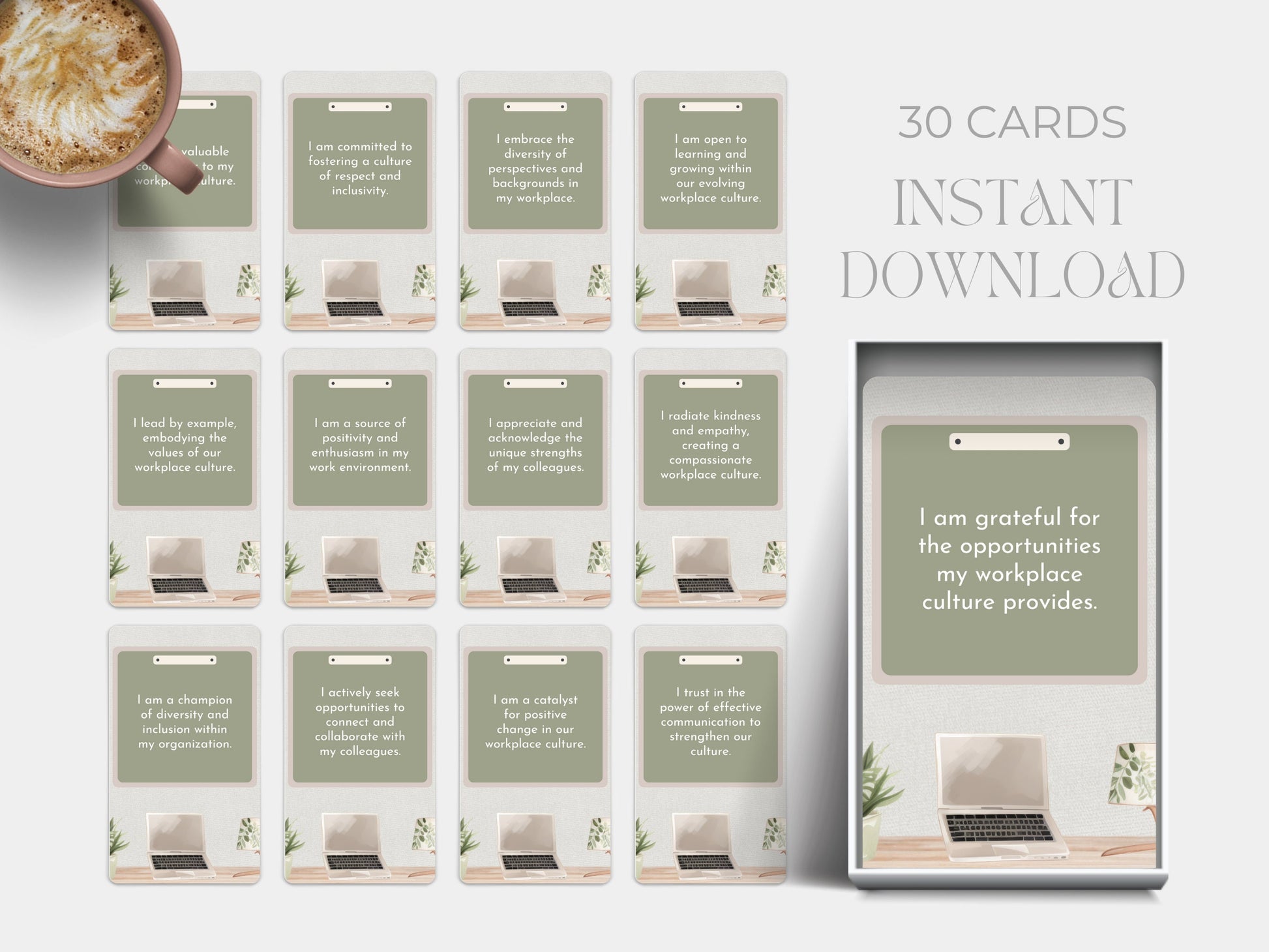Image resolution: width=1269 pixels, height=952 pixels.
Task: Select the 'trust in the power' card
Action: [x=710, y=721]
